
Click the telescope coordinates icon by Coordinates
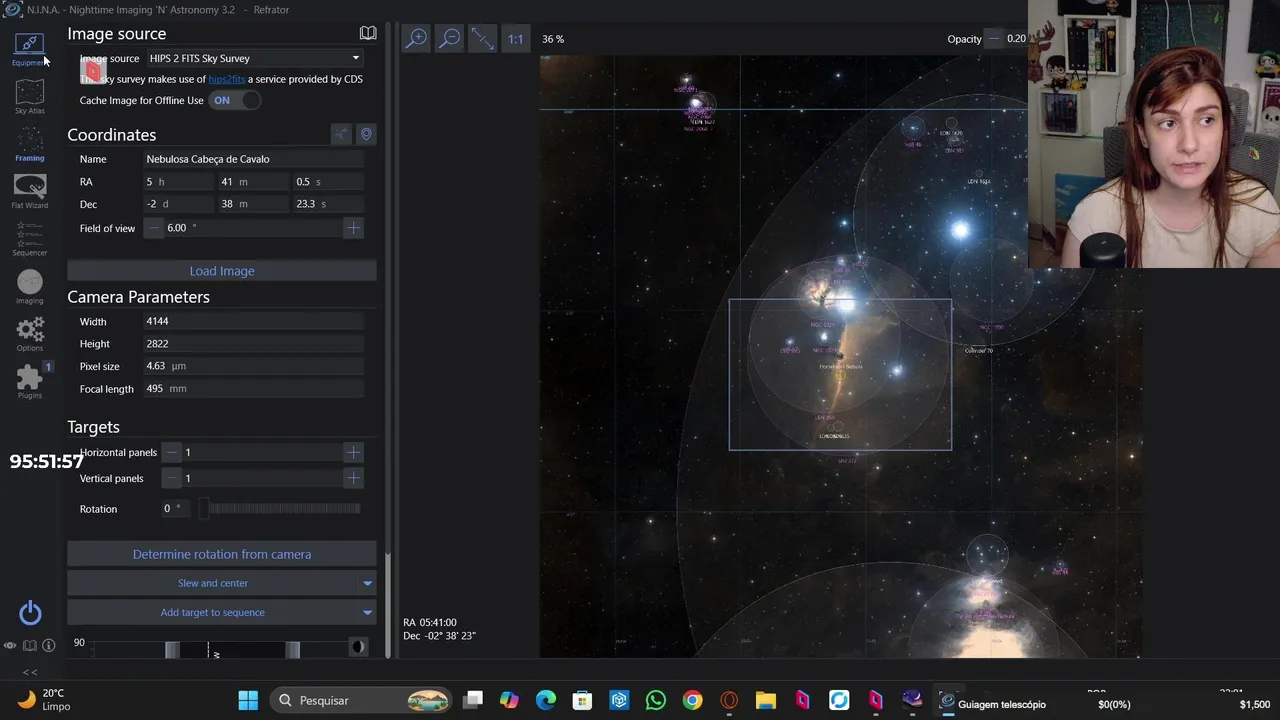tap(341, 134)
